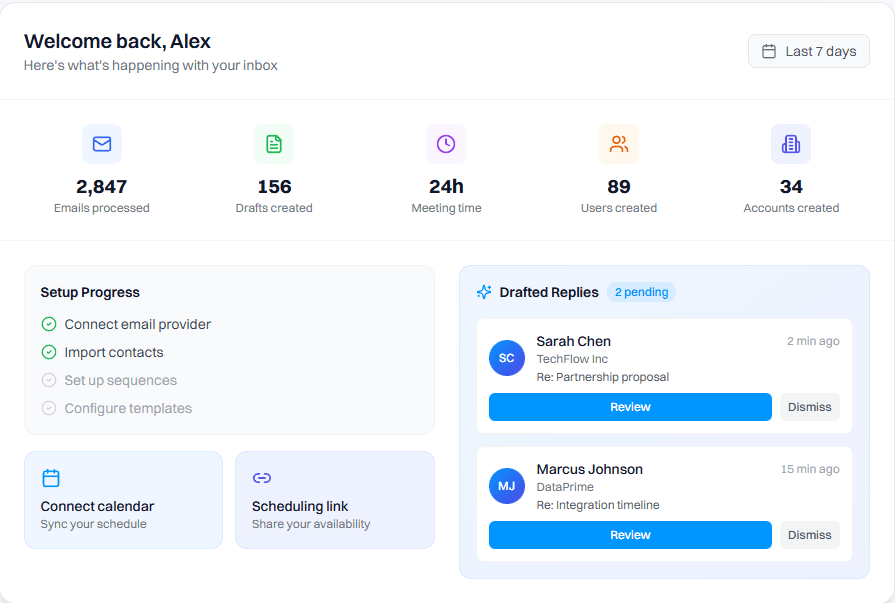This screenshot has height=603, width=895.
Task: Toggle the Connect email provider checkmark
Action: click(48, 324)
